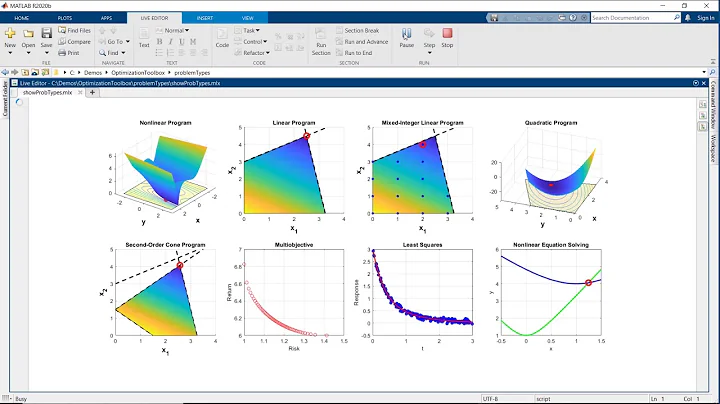Open the Control dropdown

(x=251, y=42)
